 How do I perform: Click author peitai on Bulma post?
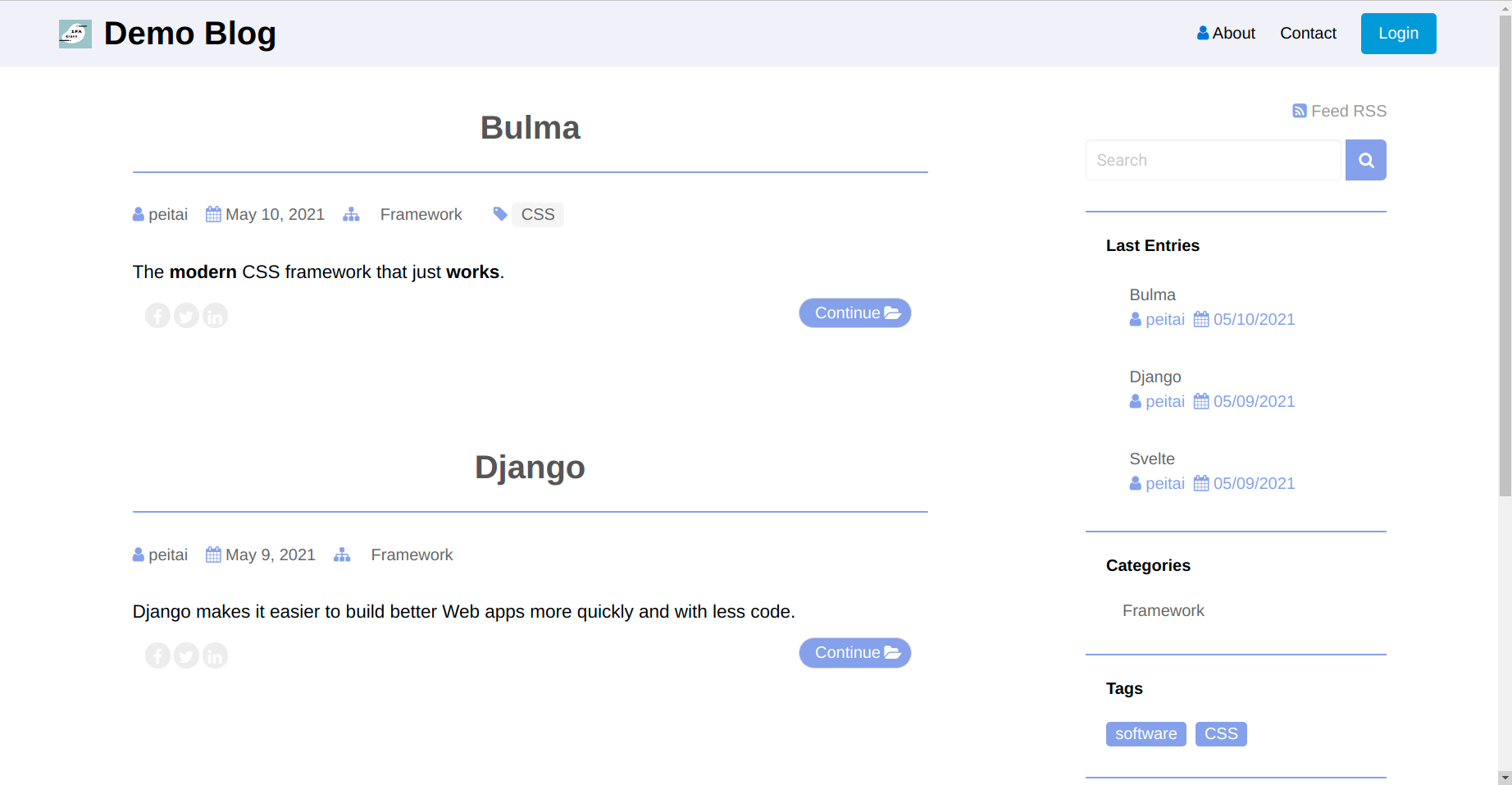[168, 214]
